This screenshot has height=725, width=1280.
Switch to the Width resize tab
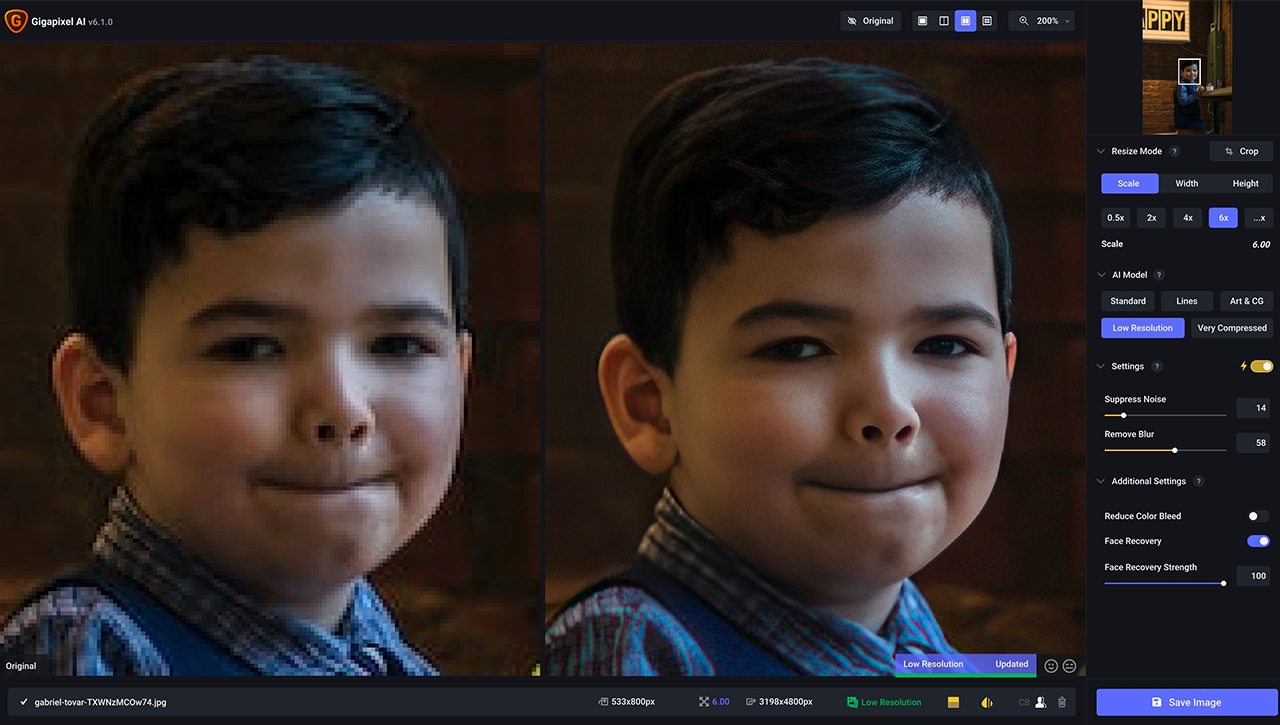[1186, 183]
